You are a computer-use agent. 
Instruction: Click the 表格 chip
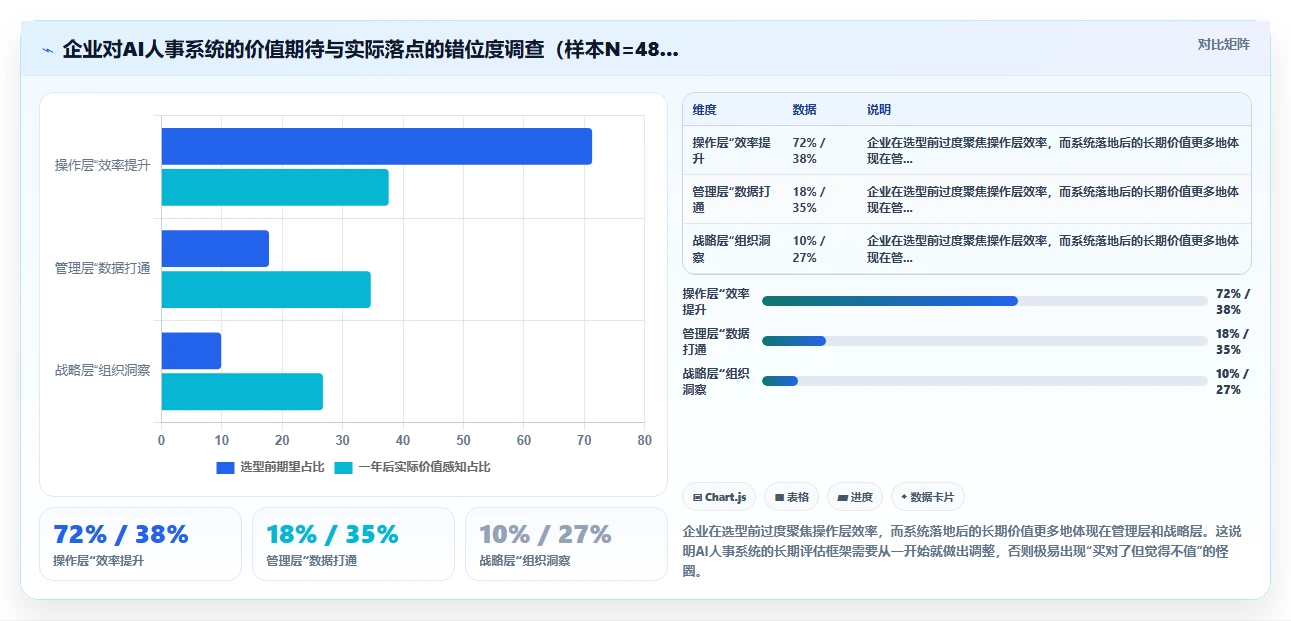tap(792, 497)
